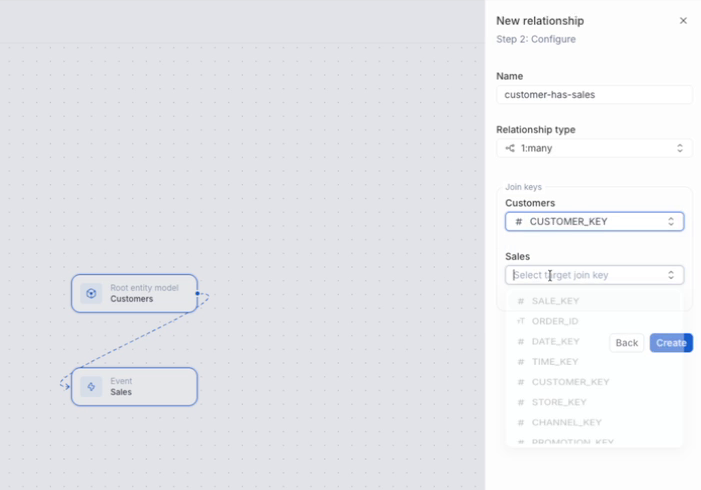Click the Sales event node icon
This screenshot has height=490, width=701.
(x=91, y=386)
